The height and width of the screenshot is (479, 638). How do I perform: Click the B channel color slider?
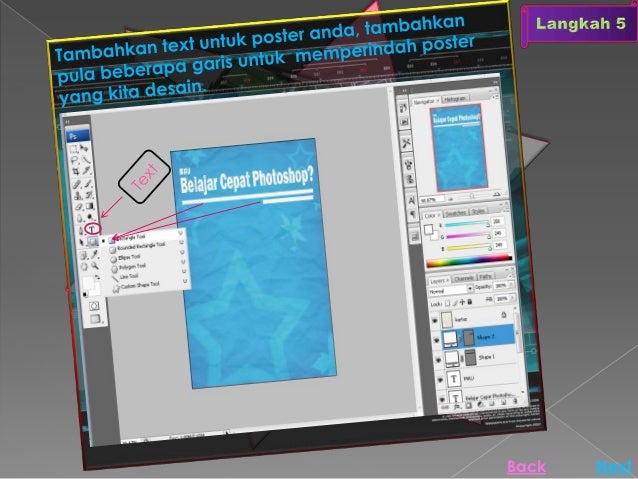pos(469,247)
